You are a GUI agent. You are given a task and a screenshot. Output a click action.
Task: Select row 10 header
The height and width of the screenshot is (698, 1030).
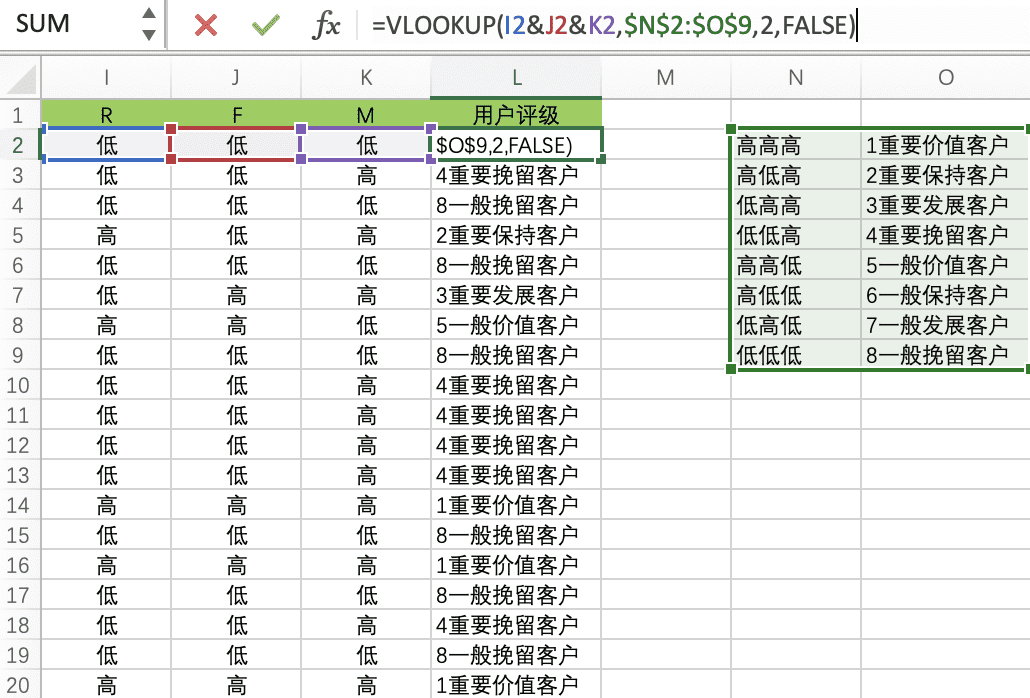(x=20, y=385)
